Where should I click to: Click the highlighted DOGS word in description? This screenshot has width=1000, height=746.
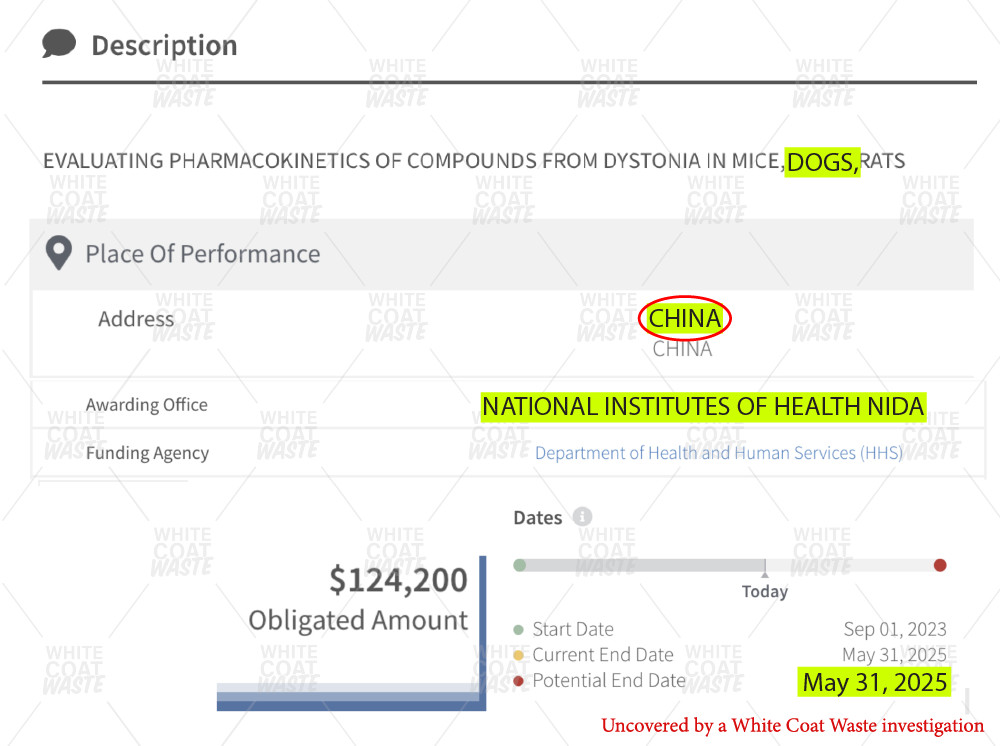tap(822, 162)
